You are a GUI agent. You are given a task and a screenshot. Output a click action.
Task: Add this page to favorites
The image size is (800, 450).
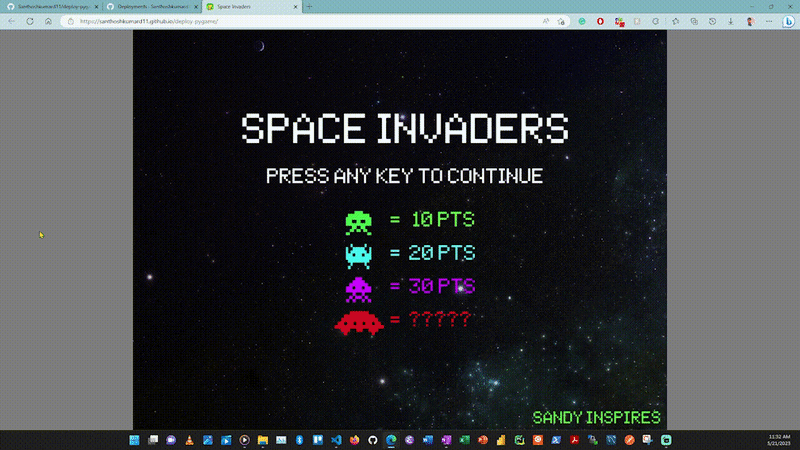(x=561, y=21)
